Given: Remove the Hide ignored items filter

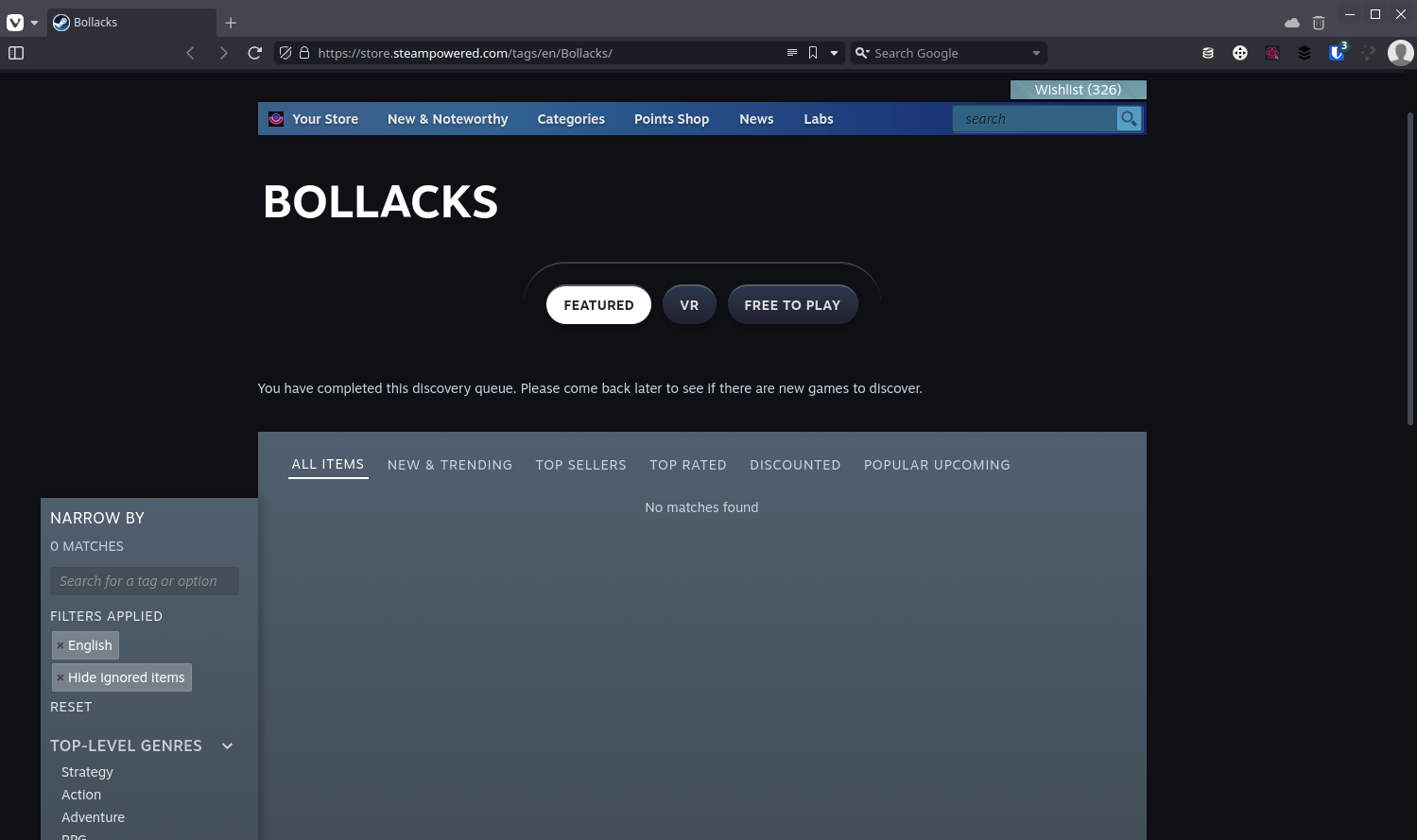Looking at the screenshot, I should pos(60,677).
